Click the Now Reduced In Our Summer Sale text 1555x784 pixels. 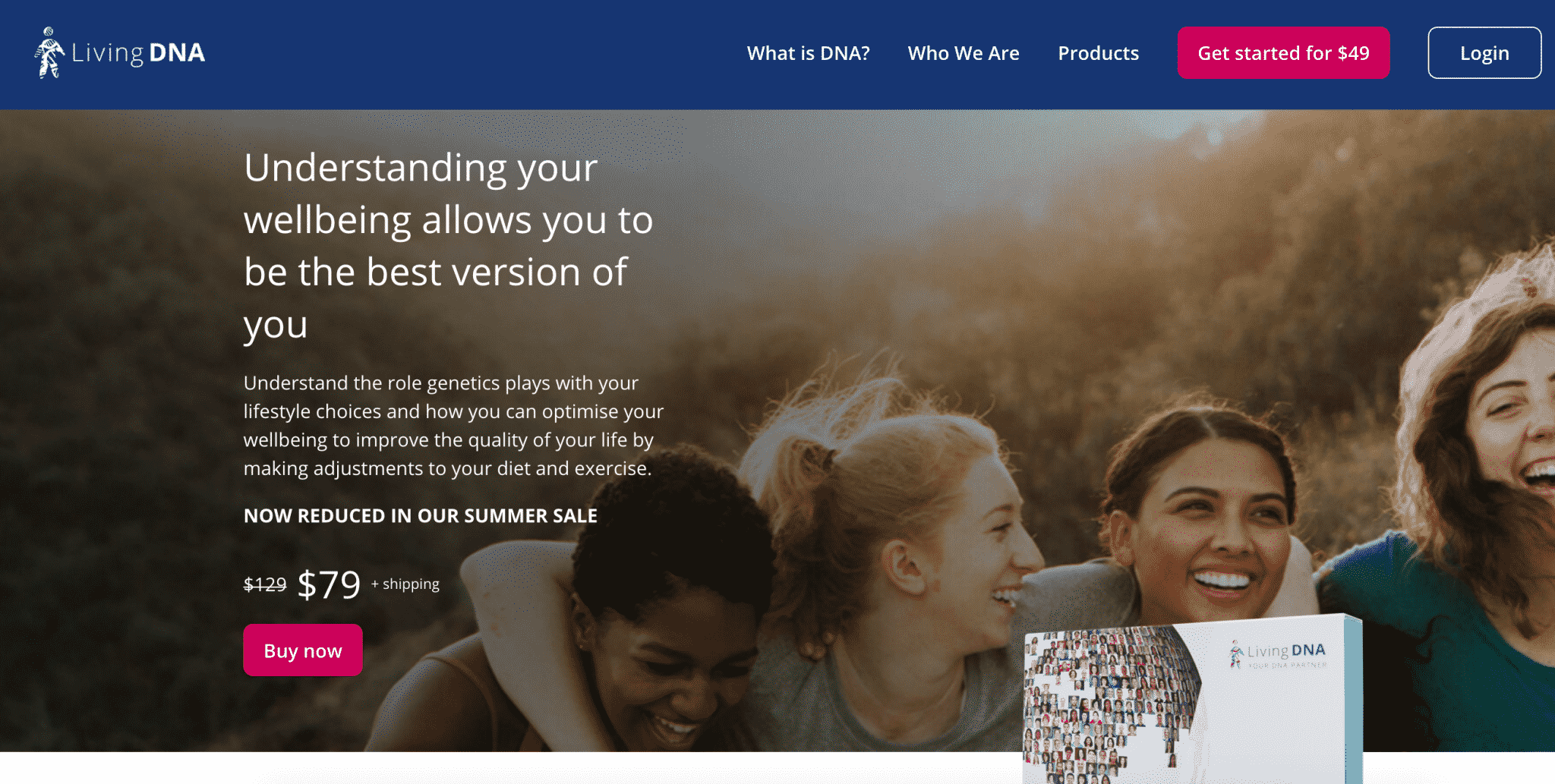[x=421, y=516]
